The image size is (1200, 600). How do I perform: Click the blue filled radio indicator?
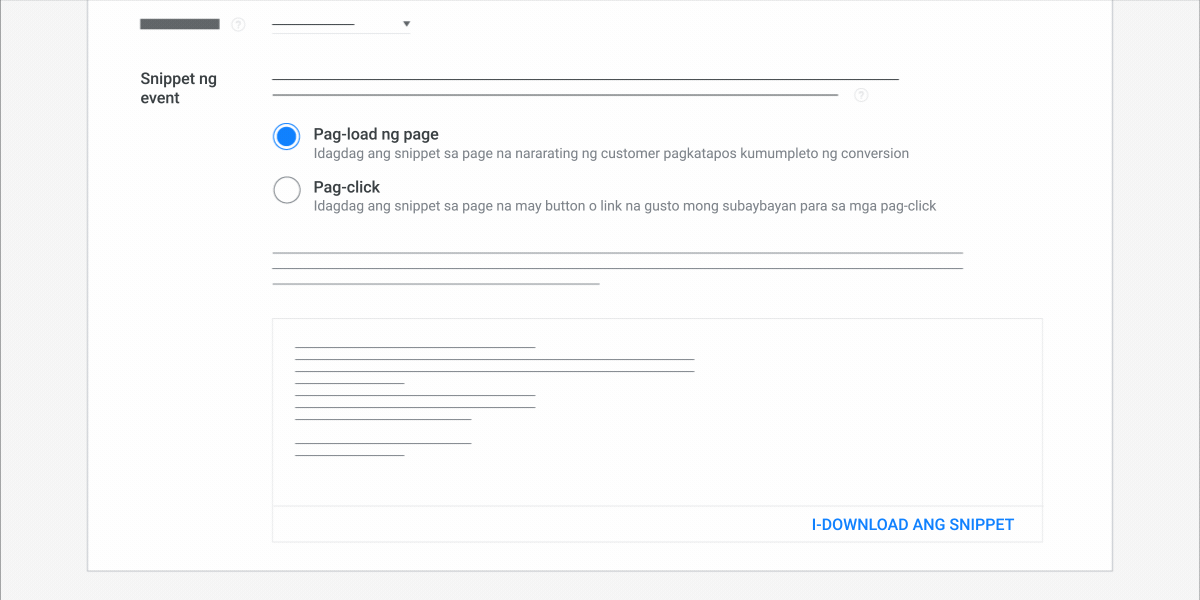(286, 136)
